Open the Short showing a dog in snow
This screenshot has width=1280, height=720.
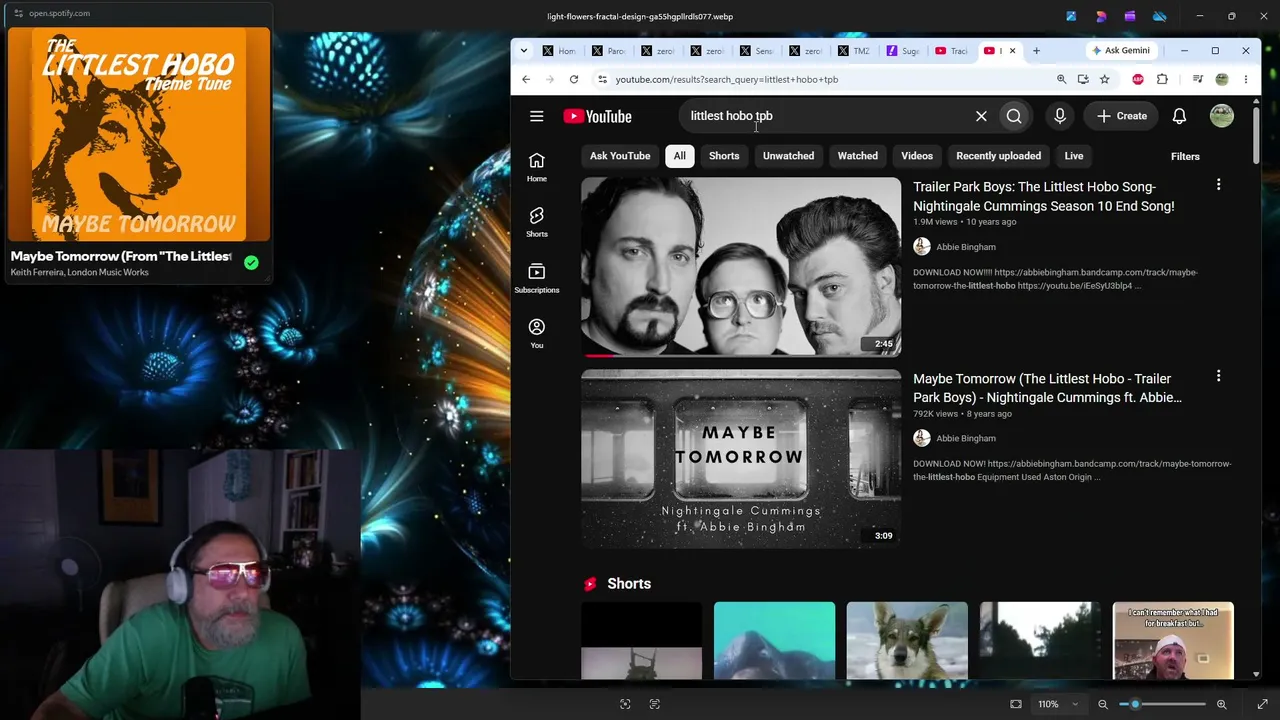coord(907,641)
